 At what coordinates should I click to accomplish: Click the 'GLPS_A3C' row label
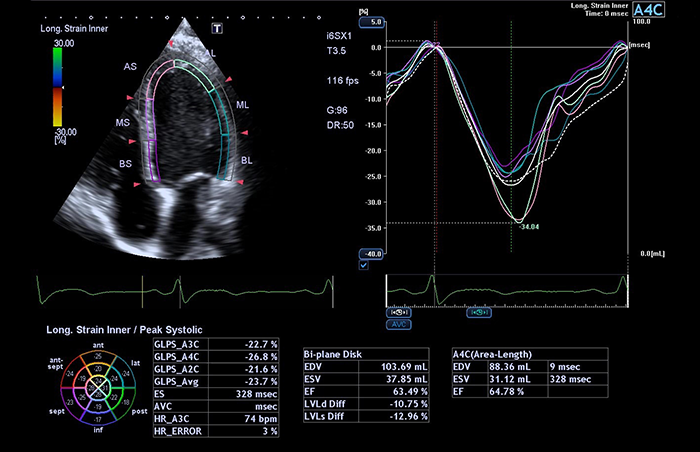[176, 344]
